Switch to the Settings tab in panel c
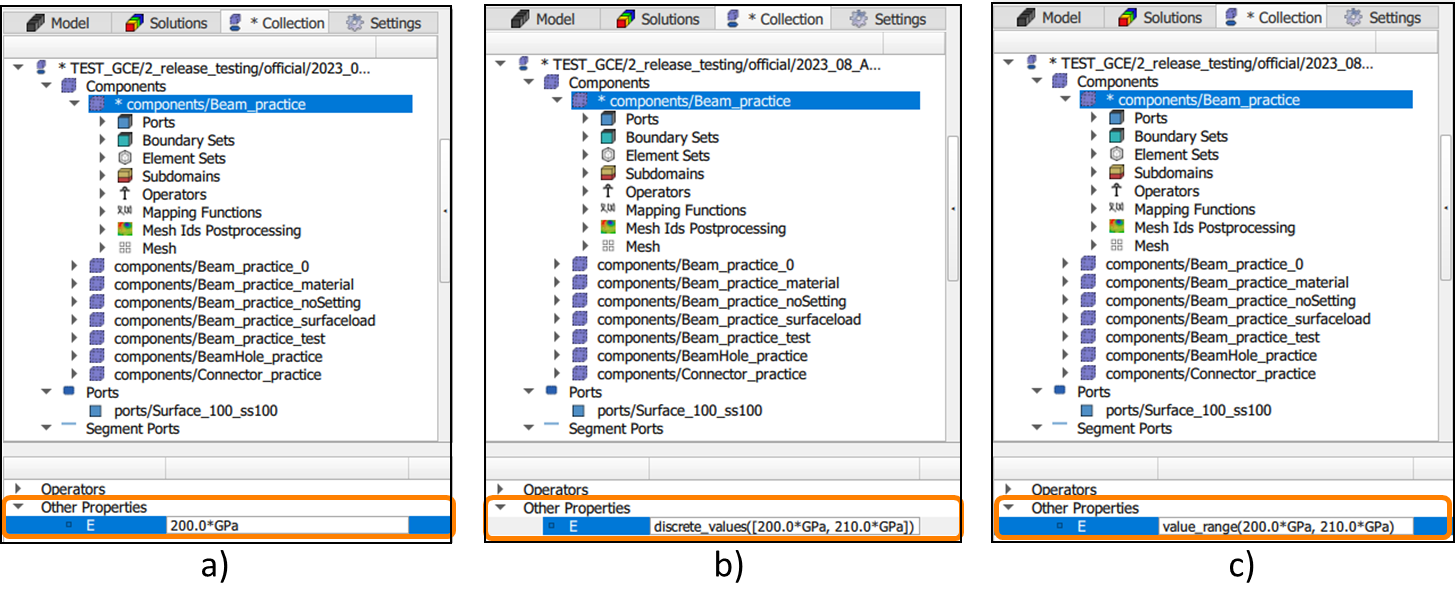The height and width of the screenshot is (610, 1455). 1383,17
